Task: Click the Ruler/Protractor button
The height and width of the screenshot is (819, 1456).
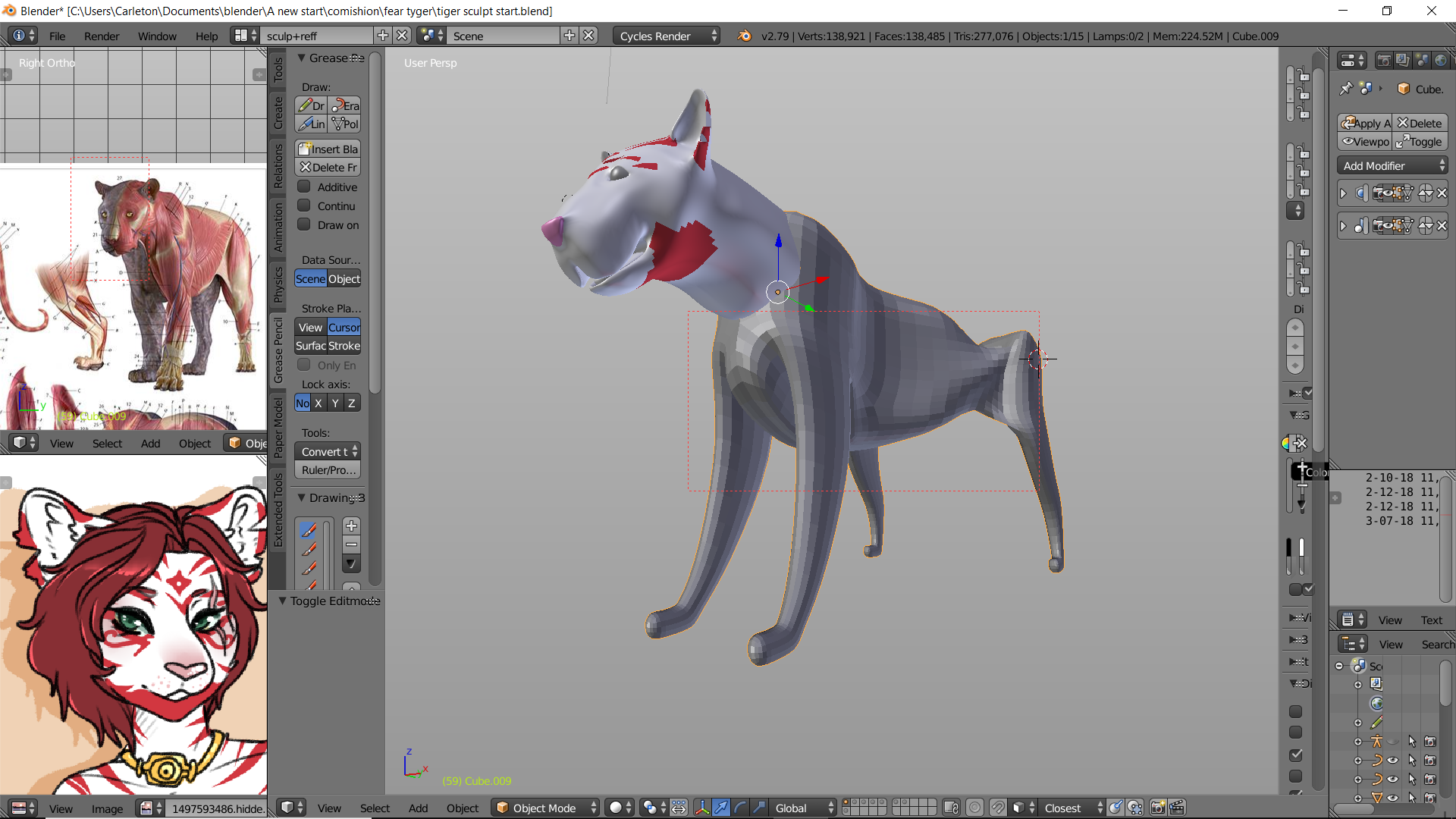Action: [x=328, y=470]
